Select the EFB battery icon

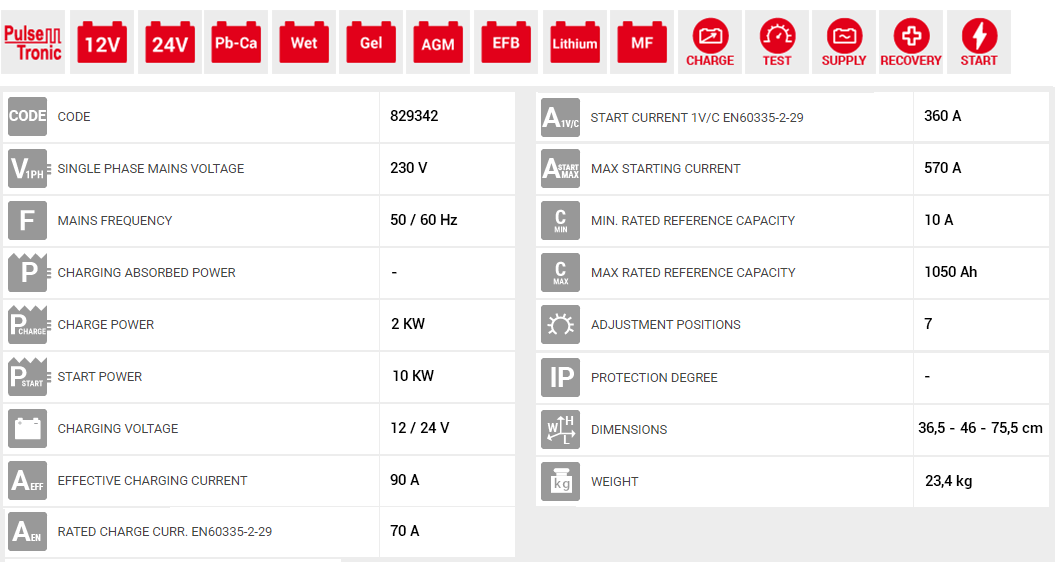point(506,43)
